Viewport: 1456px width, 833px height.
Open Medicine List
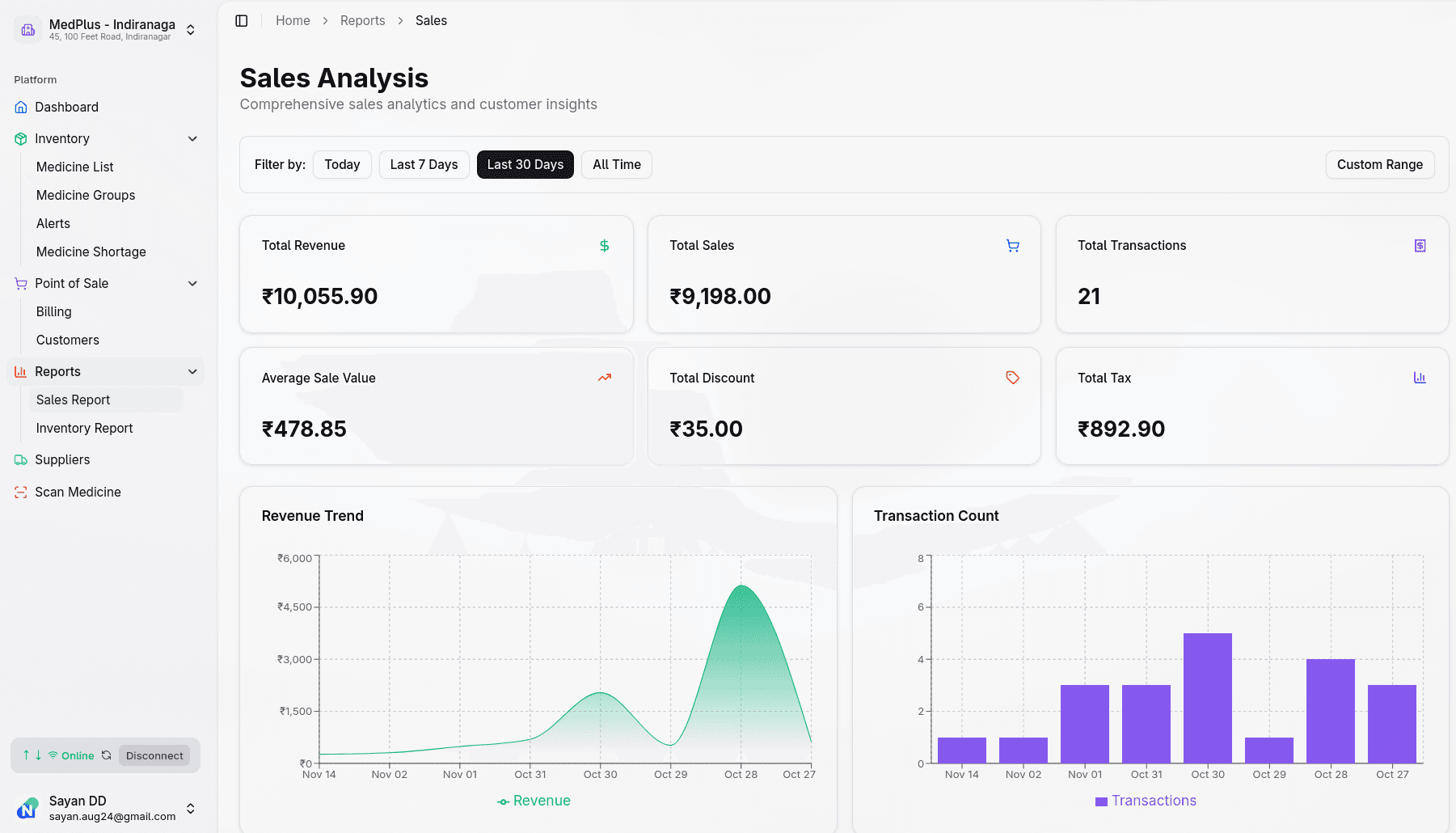pyautogui.click(x=74, y=167)
